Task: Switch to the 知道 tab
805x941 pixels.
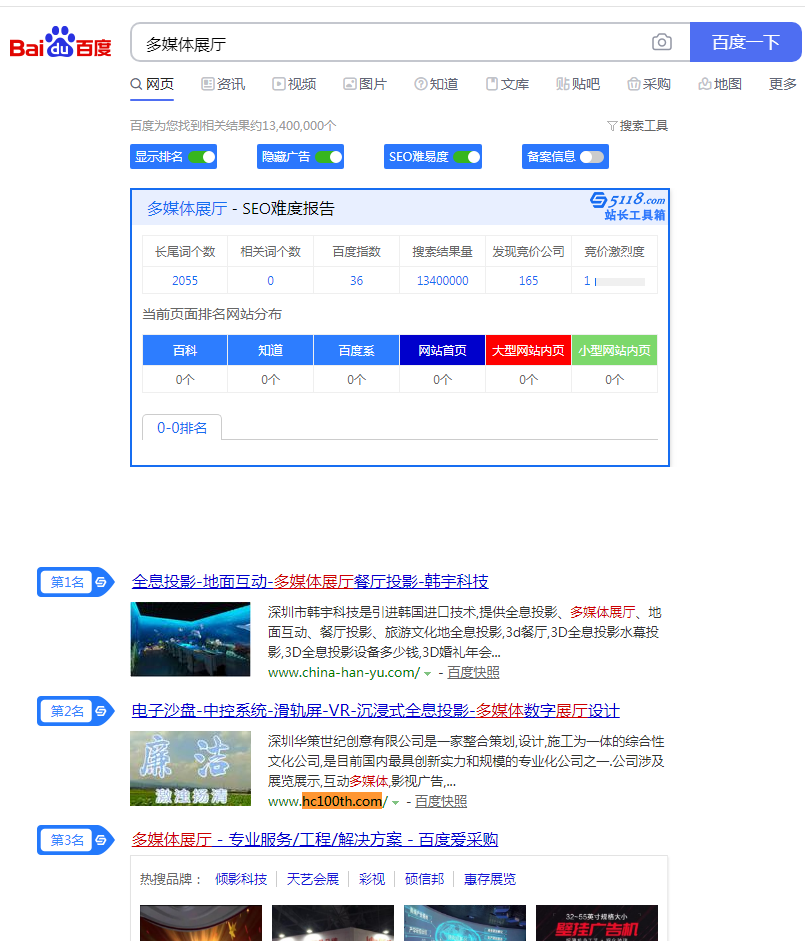Action: (436, 84)
